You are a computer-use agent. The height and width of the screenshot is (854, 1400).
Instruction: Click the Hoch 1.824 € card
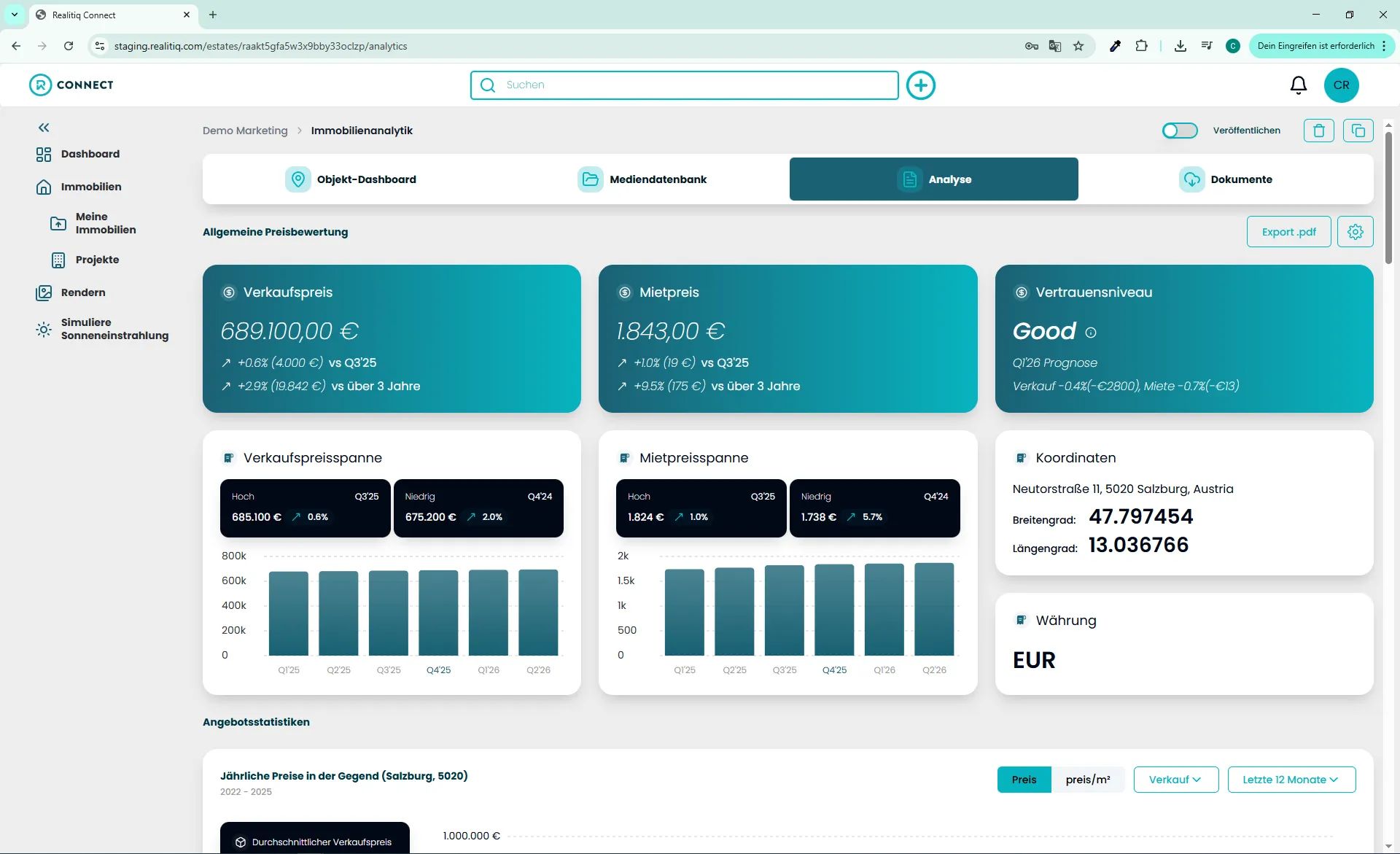point(701,508)
